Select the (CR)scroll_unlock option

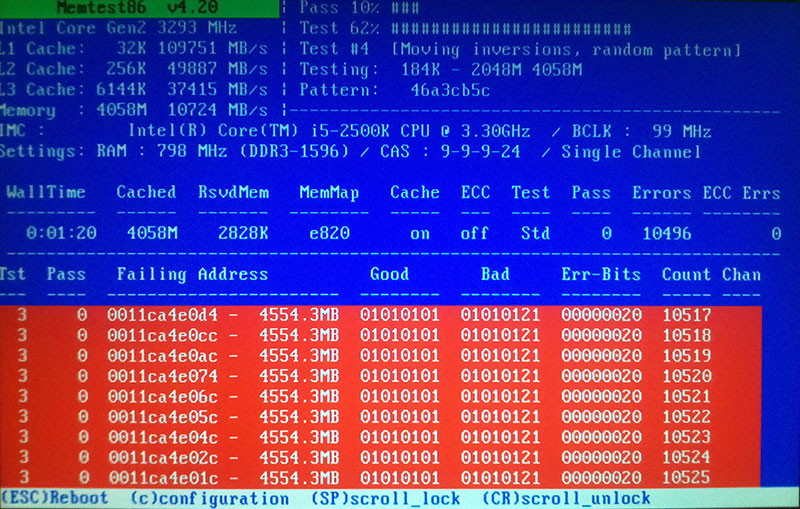pyautogui.click(x=566, y=498)
